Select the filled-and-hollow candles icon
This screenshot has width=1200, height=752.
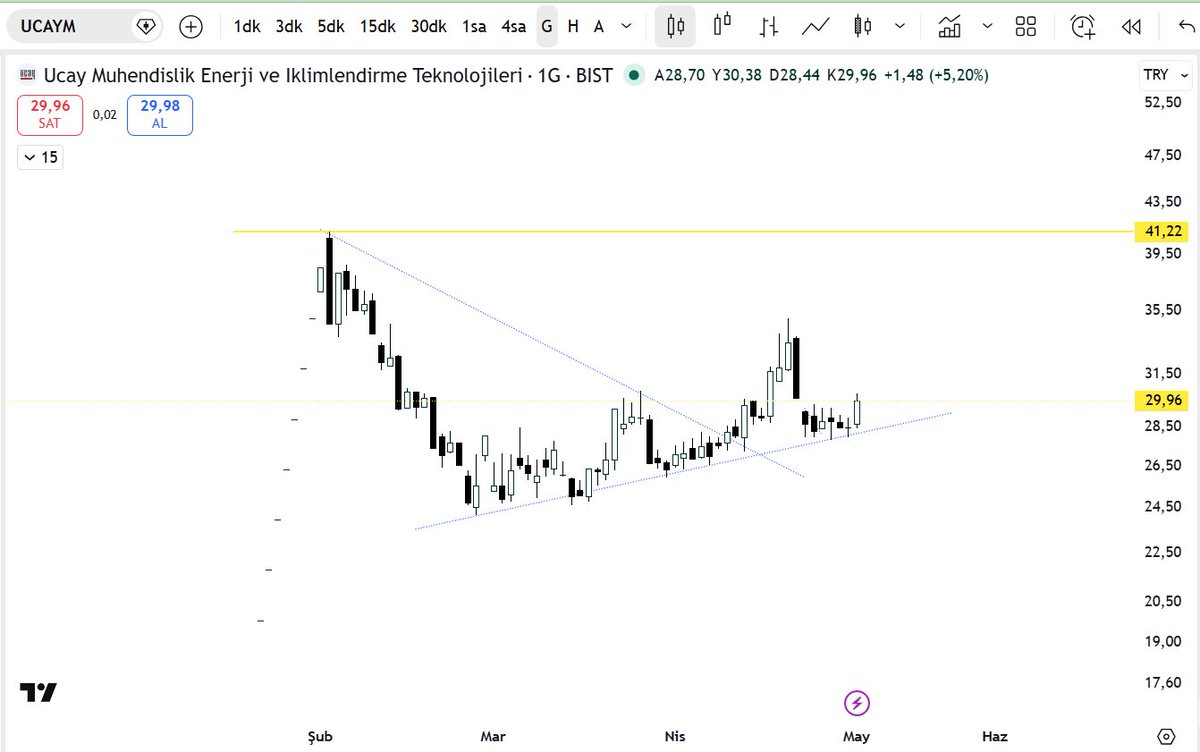pos(864,27)
